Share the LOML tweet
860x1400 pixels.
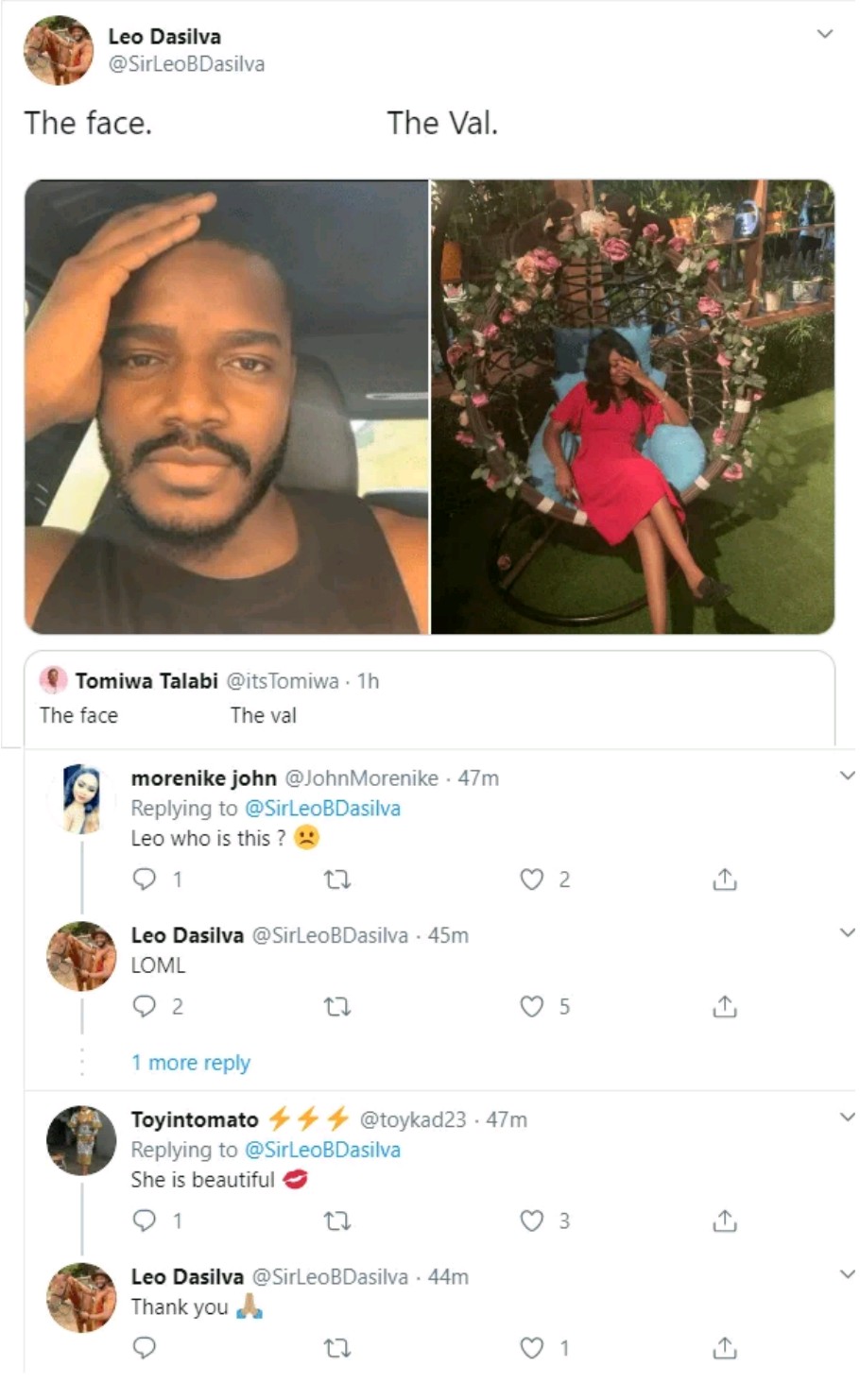coord(724,1007)
